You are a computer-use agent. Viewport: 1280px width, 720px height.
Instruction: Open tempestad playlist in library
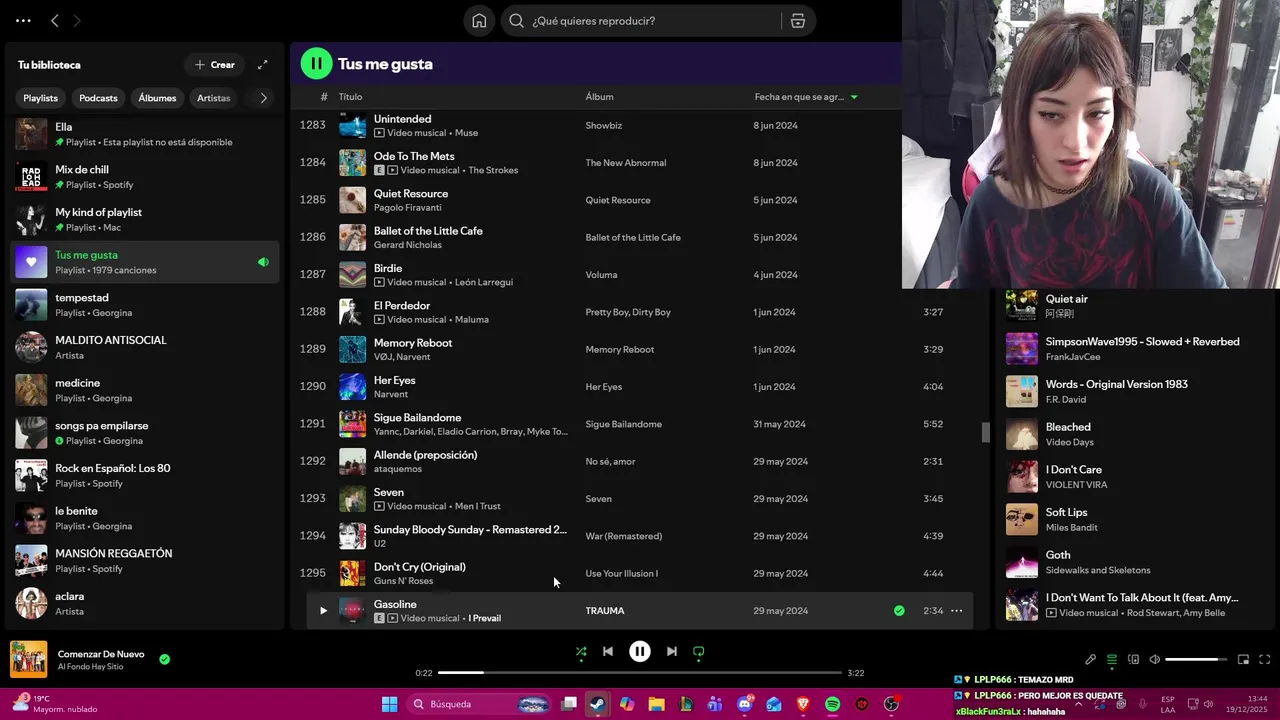pos(145,305)
